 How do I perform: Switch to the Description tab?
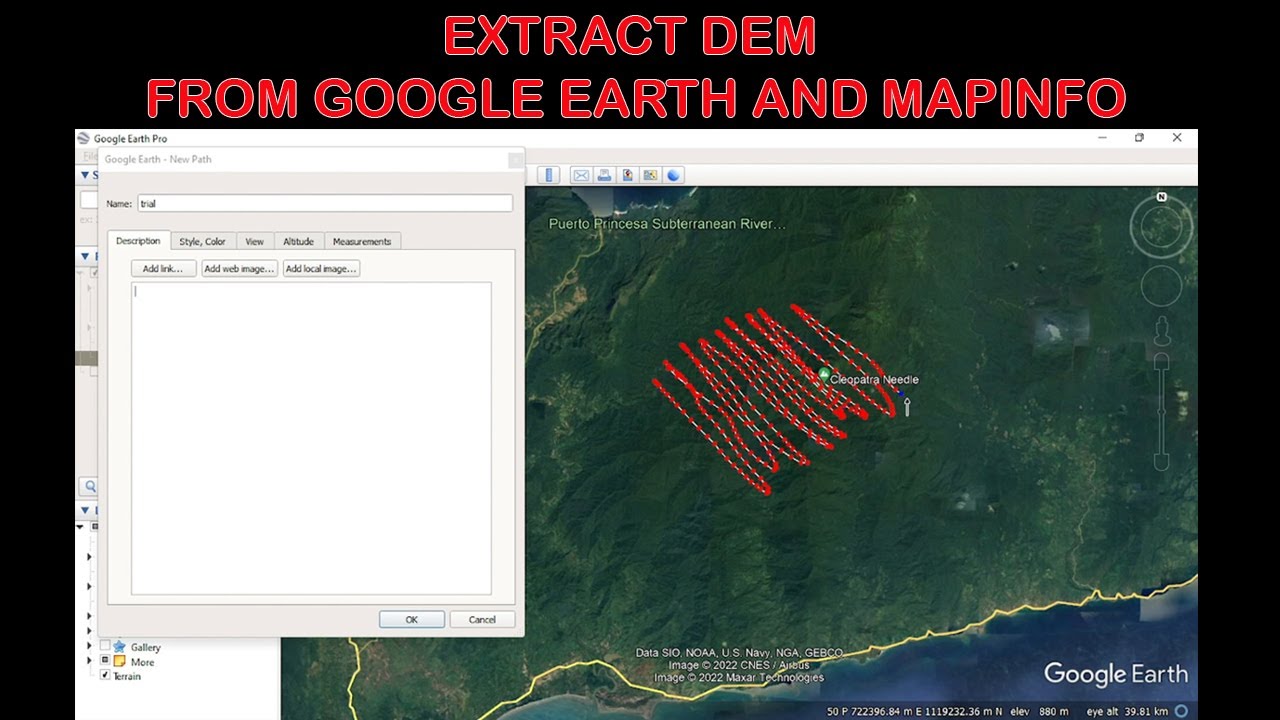click(x=138, y=241)
